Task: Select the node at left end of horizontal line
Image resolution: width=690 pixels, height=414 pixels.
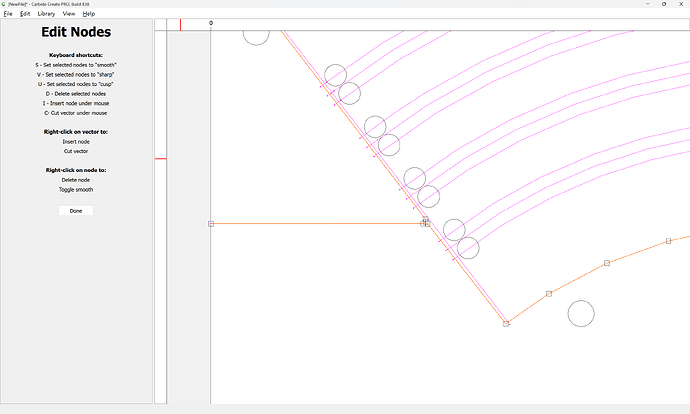Action: point(211,224)
